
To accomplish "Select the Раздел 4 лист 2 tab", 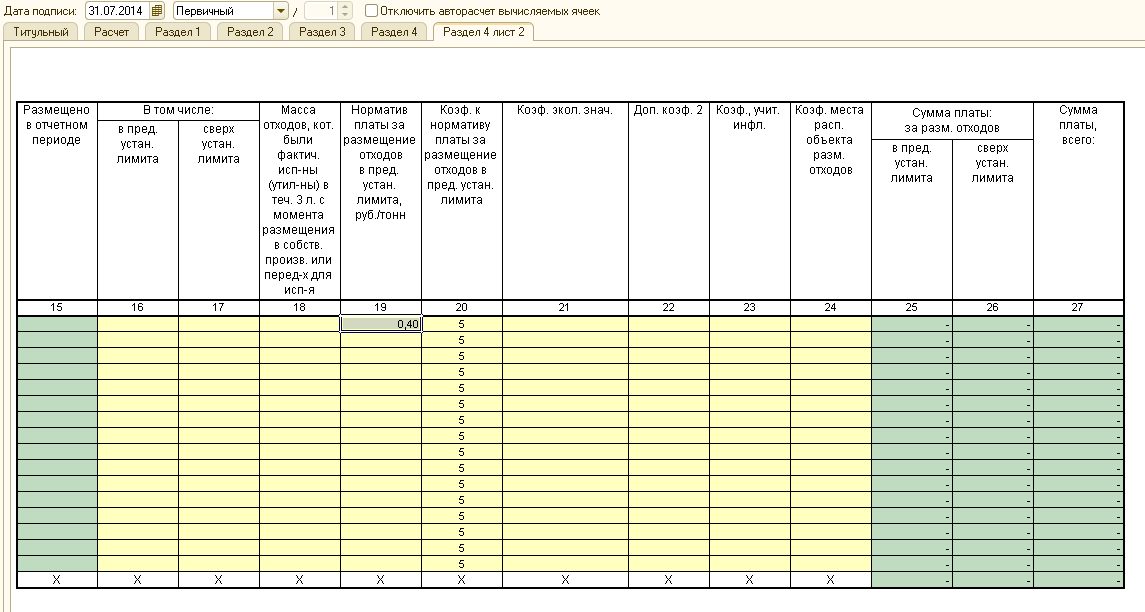I will click(483, 32).
